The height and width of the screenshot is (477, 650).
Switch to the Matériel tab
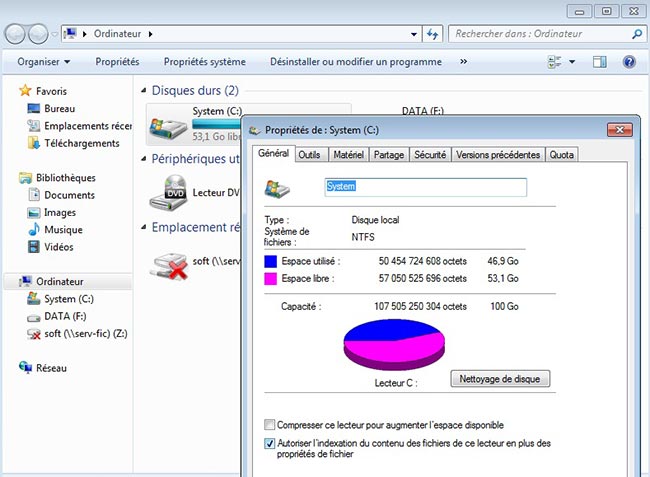coord(349,155)
